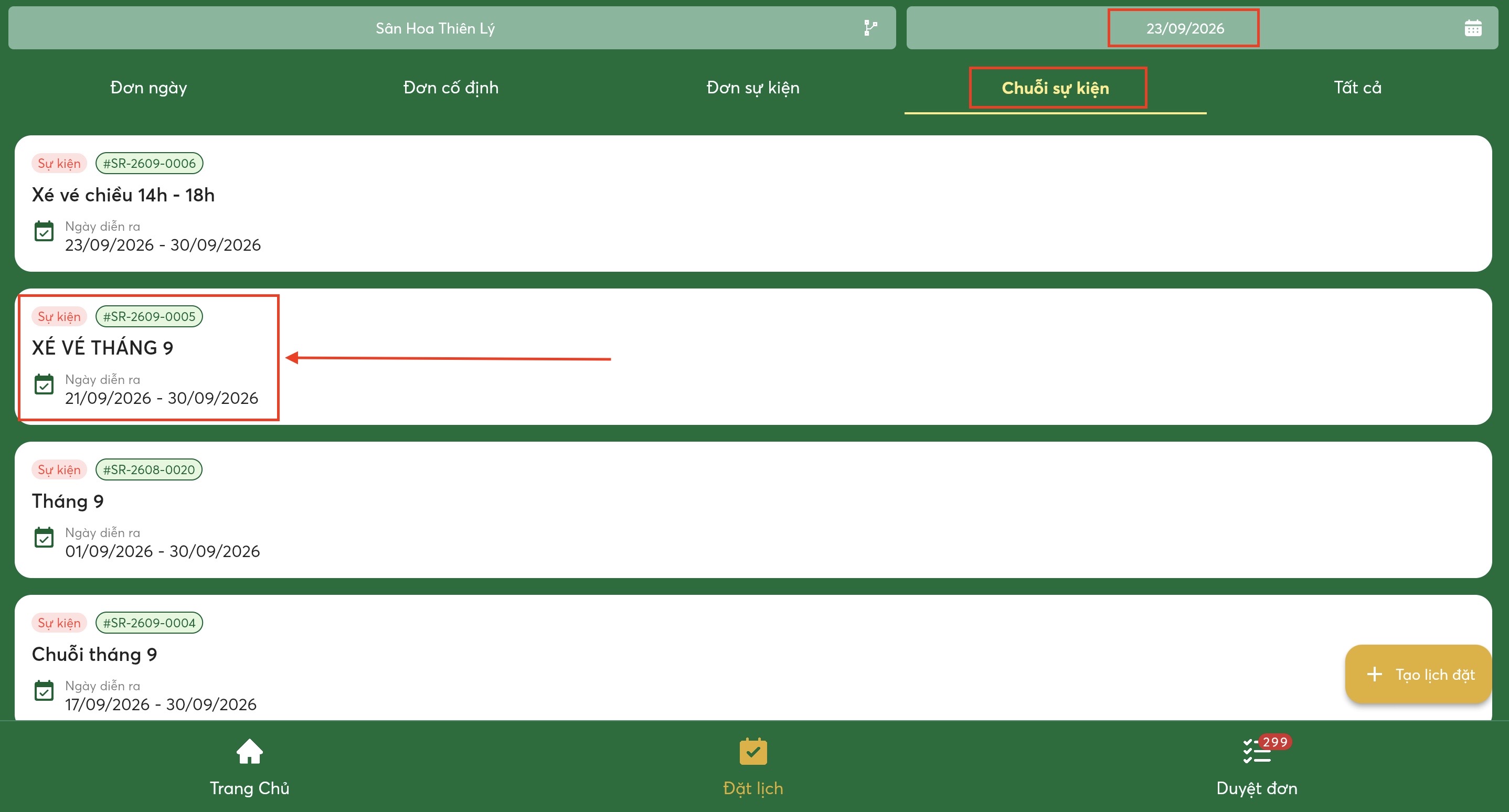1509x812 pixels.
Task: Go to the Trang Chủ home icon
Action: click(x=249, y=751)
